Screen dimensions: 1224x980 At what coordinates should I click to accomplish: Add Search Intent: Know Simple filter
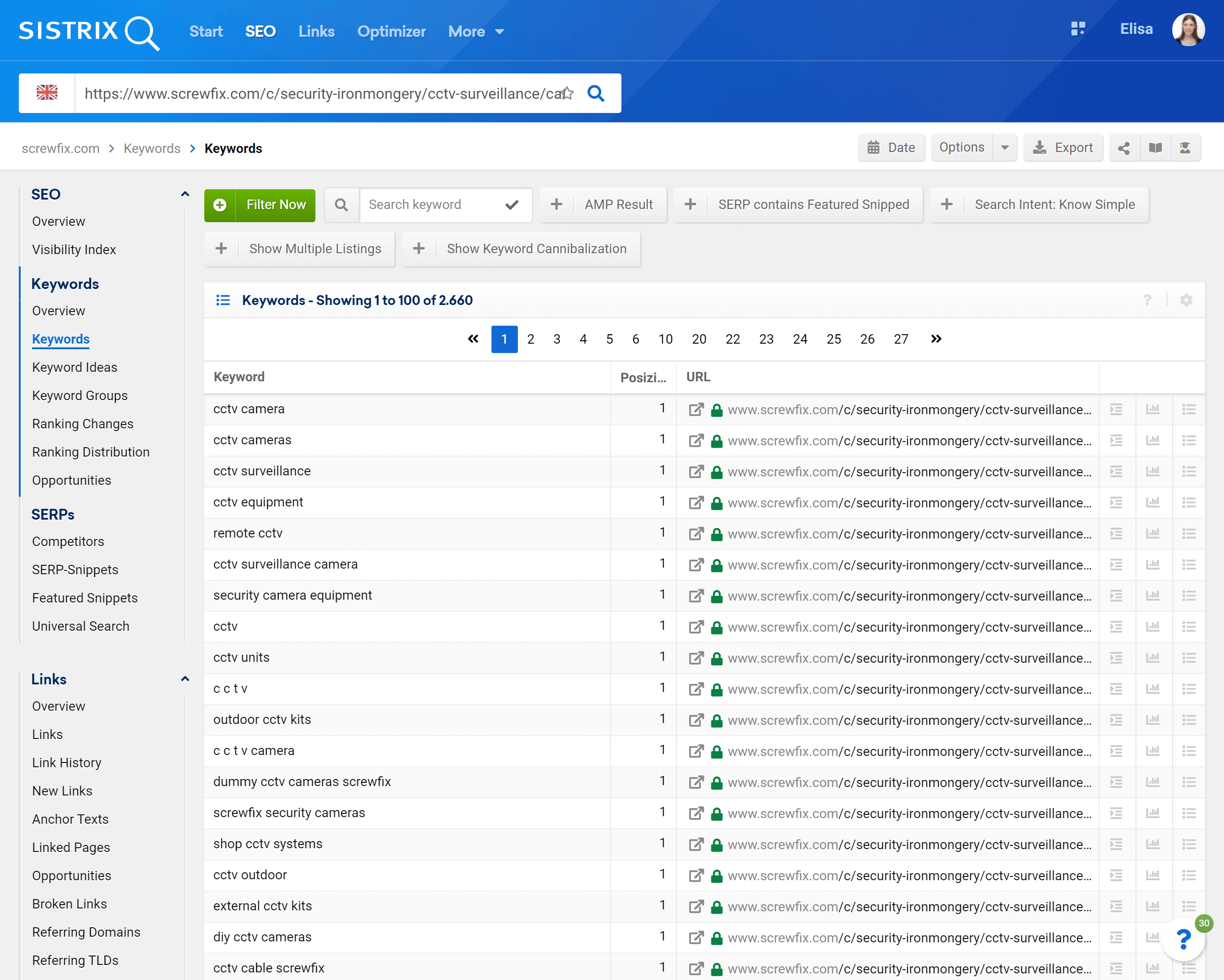(1039, 204)
